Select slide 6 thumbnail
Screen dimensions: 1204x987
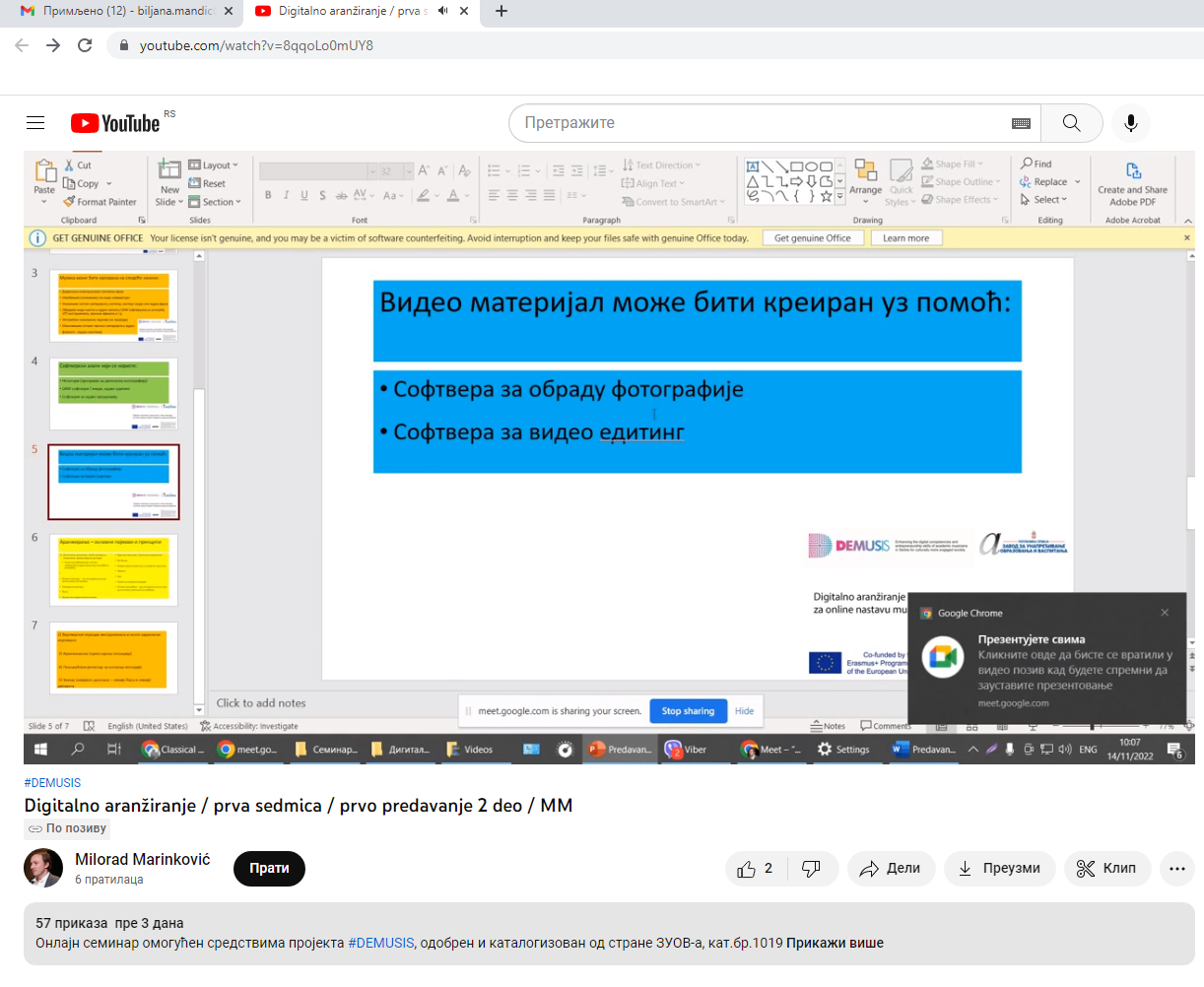pyautogui.click(x=114, y=570)
